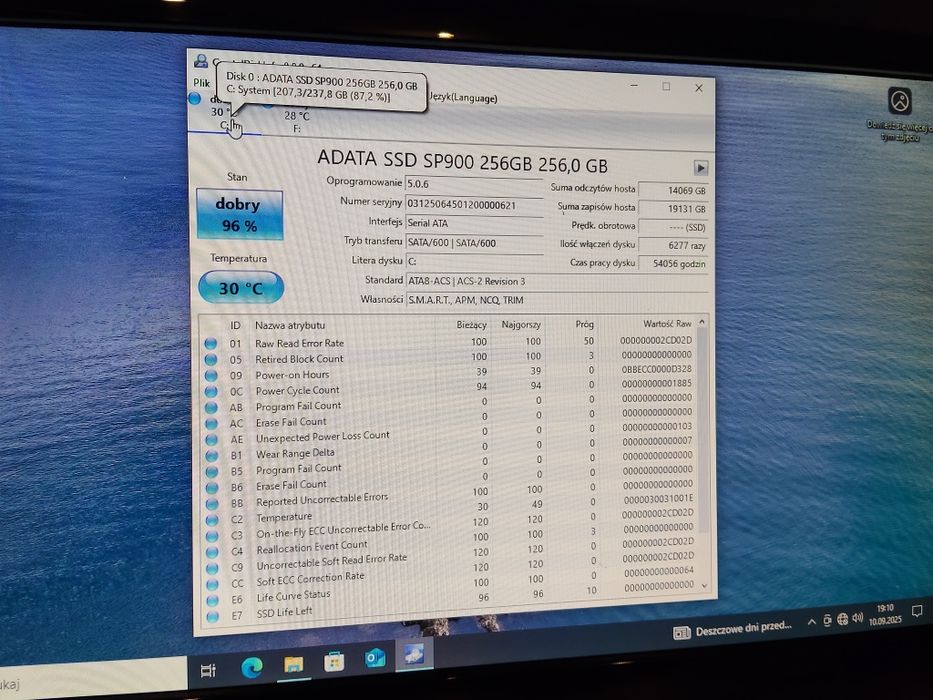Open Outlook from the taskbar

pos(374,658)
